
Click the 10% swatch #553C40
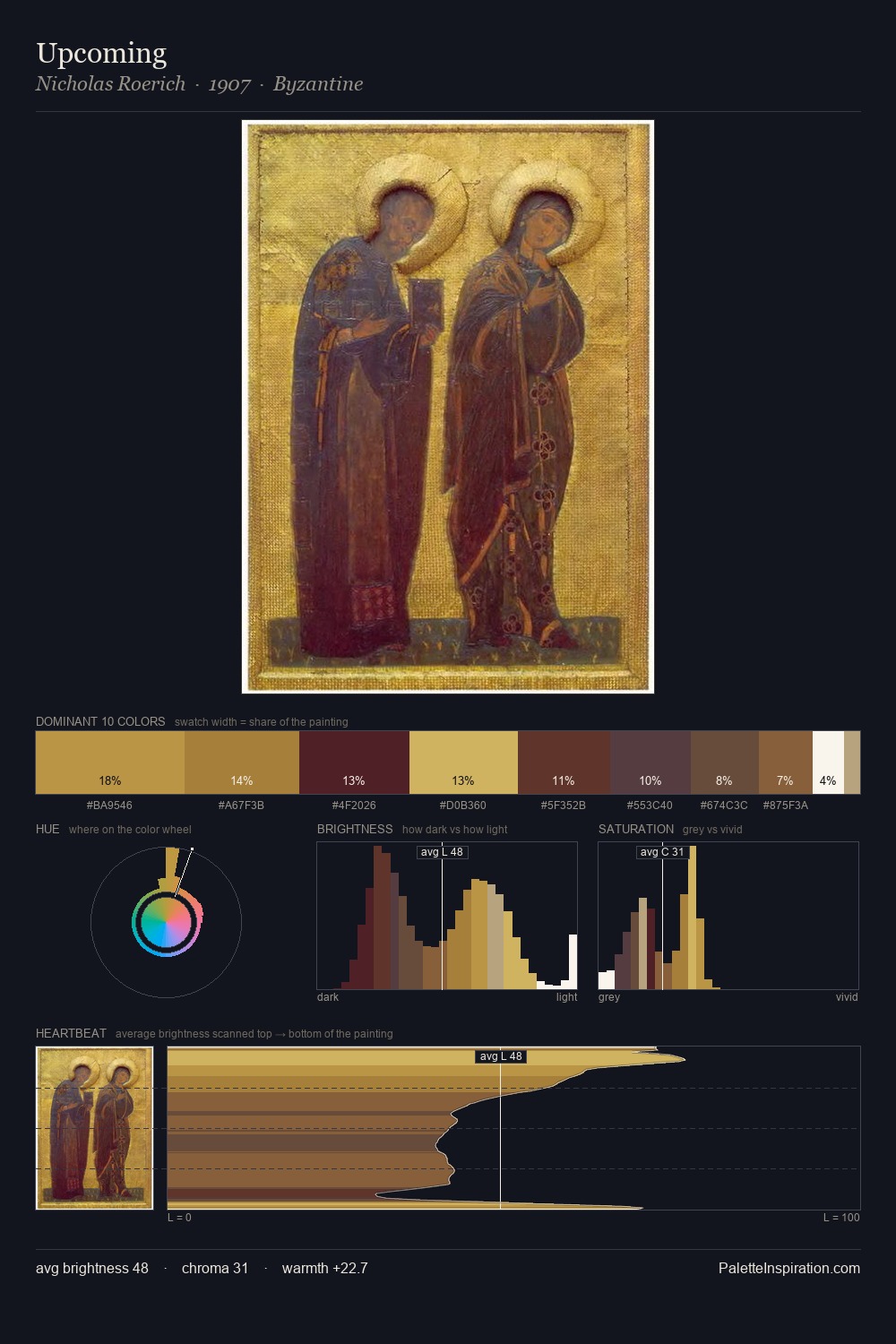(650, 762)
